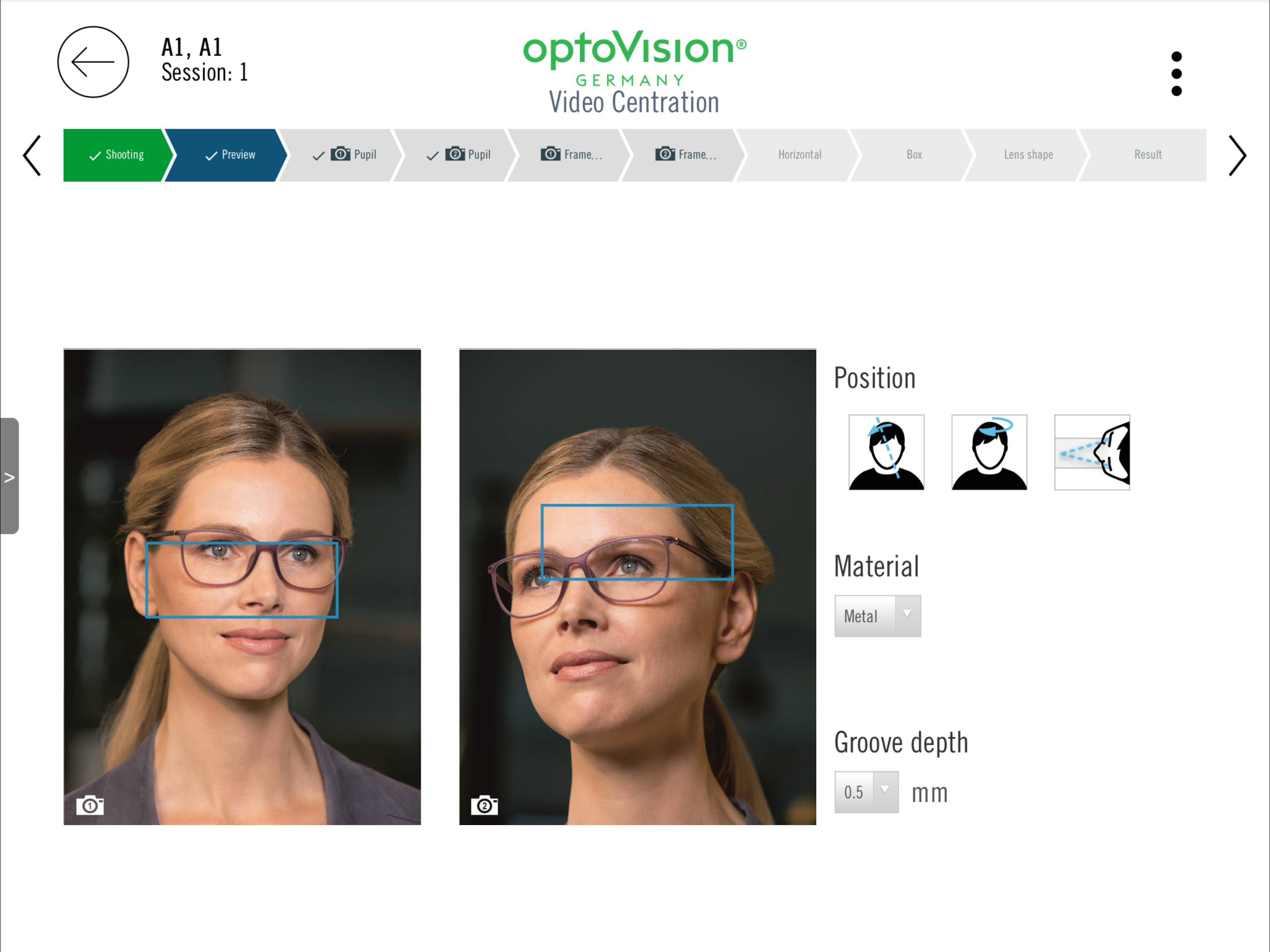Select the frontal face photo thumbnail
1270x952 pixels.
point(242,587)
